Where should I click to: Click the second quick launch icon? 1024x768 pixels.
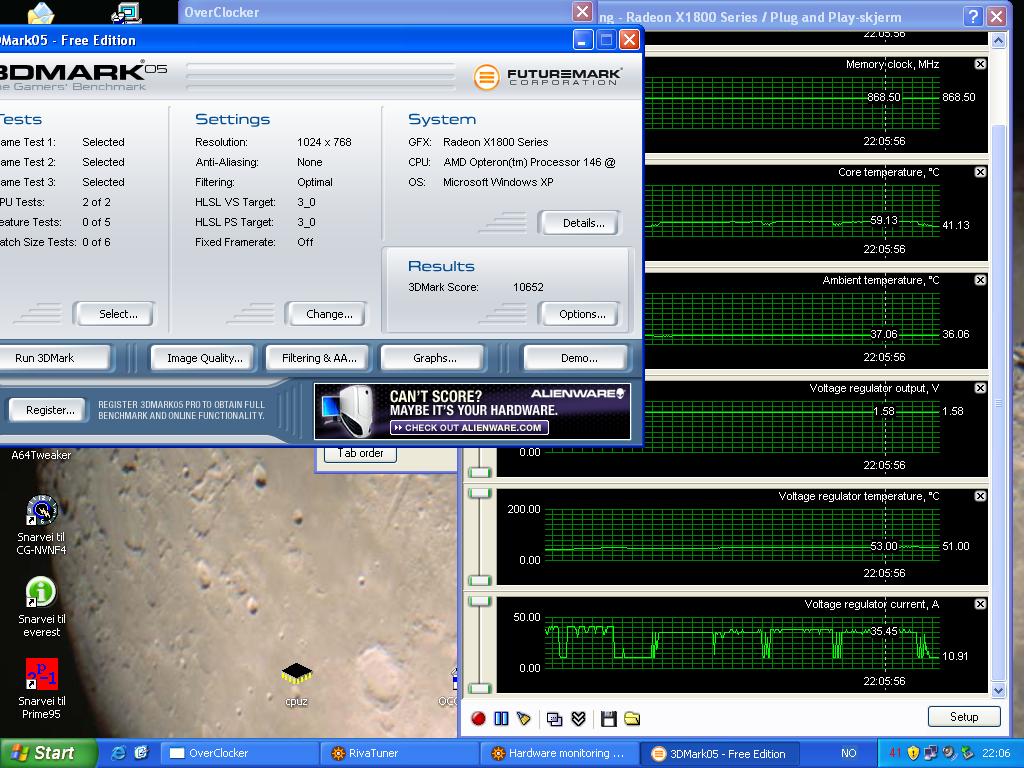coord(141,753)
